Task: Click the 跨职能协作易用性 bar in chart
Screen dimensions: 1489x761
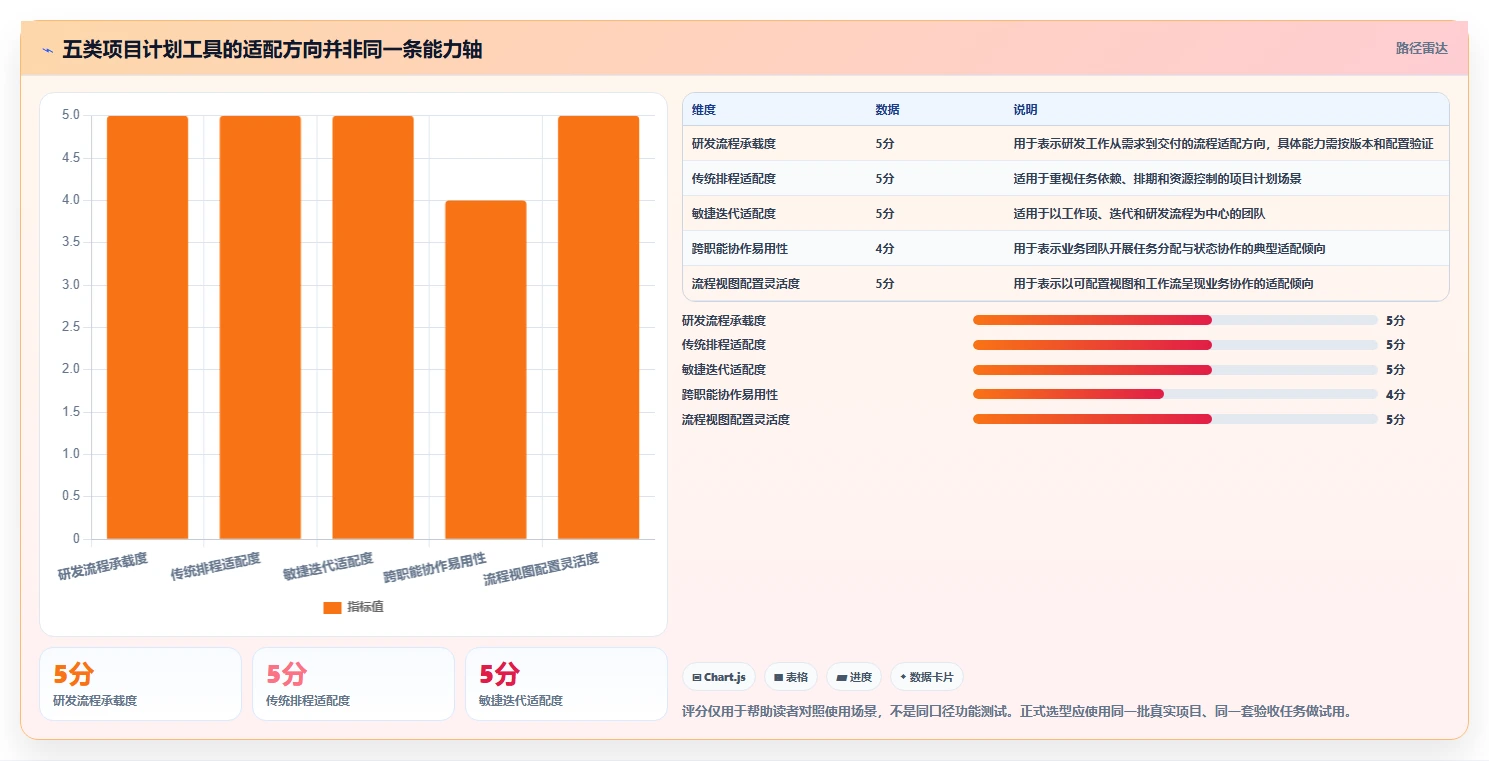Action: click(x=486, y=370)
